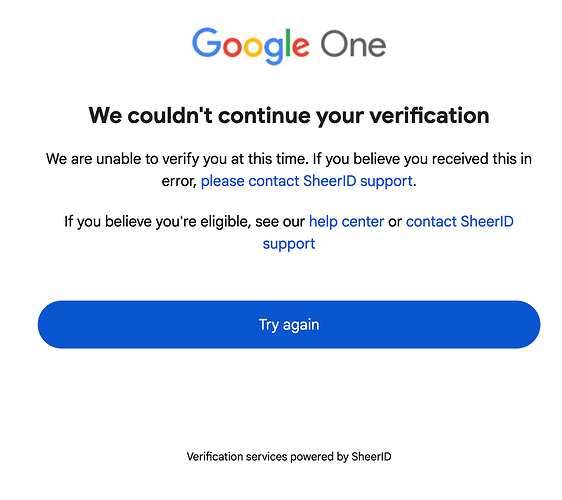
Task: Open the please contact SheerID support link
Action: [306, 181]
